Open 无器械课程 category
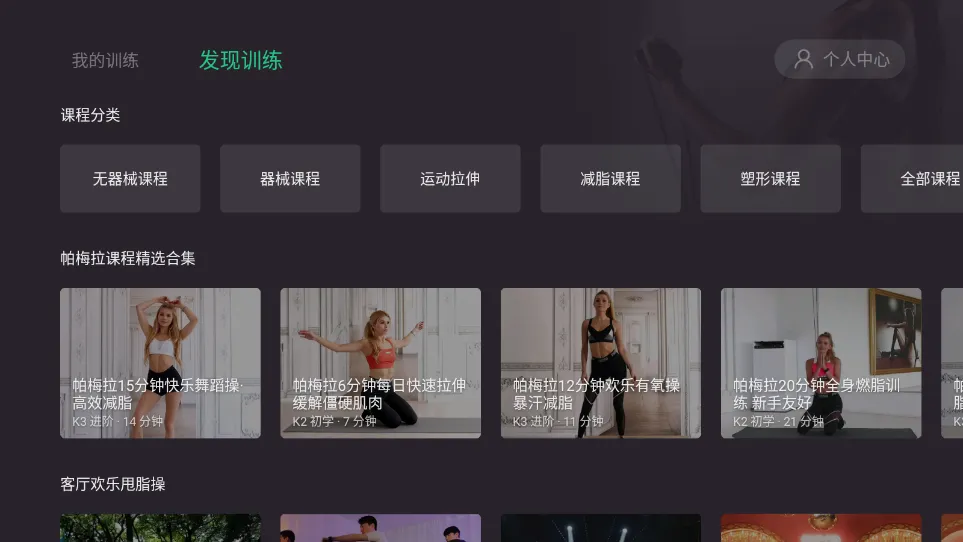Screen dimensions: 963x542 point(130,179)
